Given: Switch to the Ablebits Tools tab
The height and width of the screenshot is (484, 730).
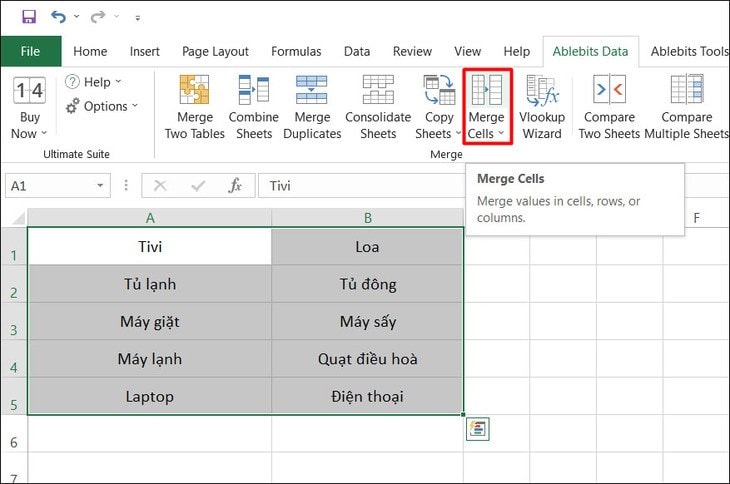Looking at the screenshot, I should coord(689,51).
